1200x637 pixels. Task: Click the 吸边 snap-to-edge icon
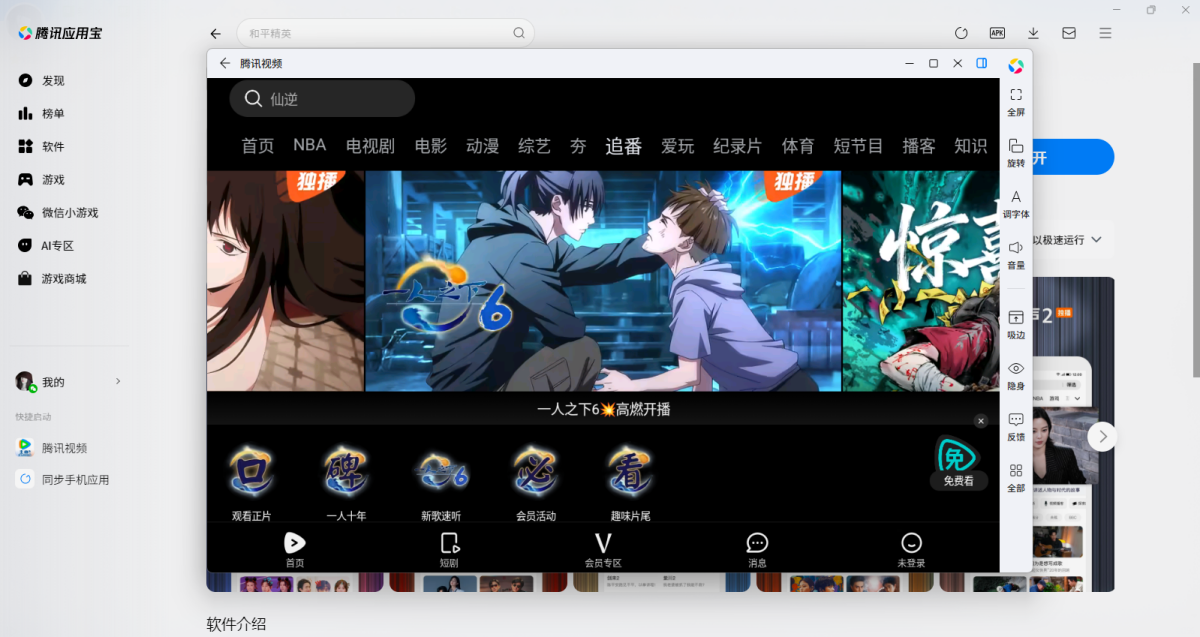click(1016, 318)
